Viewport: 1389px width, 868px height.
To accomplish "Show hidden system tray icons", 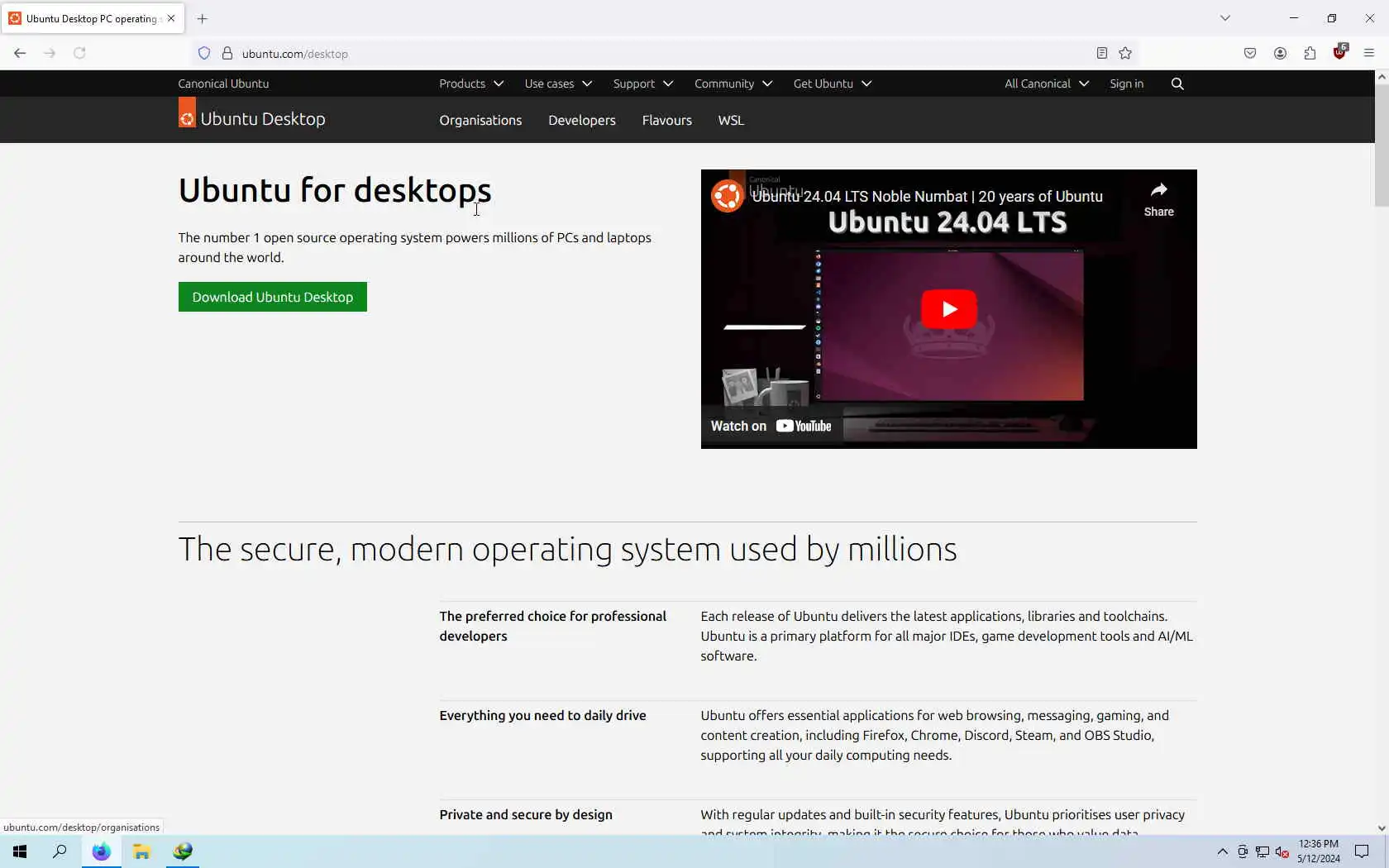I will 1222,851.
